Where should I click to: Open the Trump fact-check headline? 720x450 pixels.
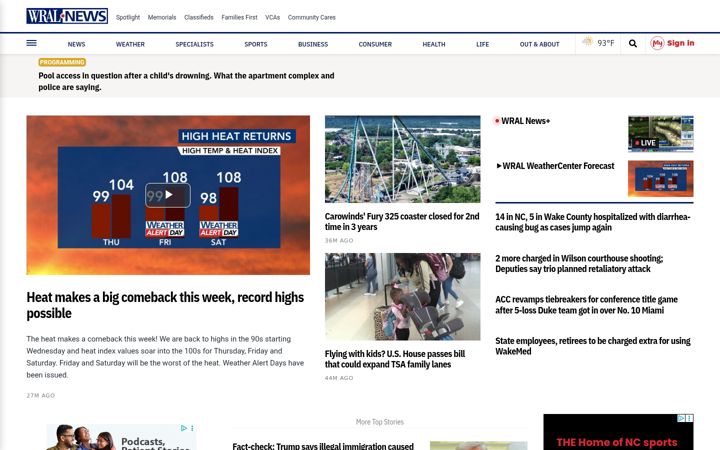coord(323,446)
